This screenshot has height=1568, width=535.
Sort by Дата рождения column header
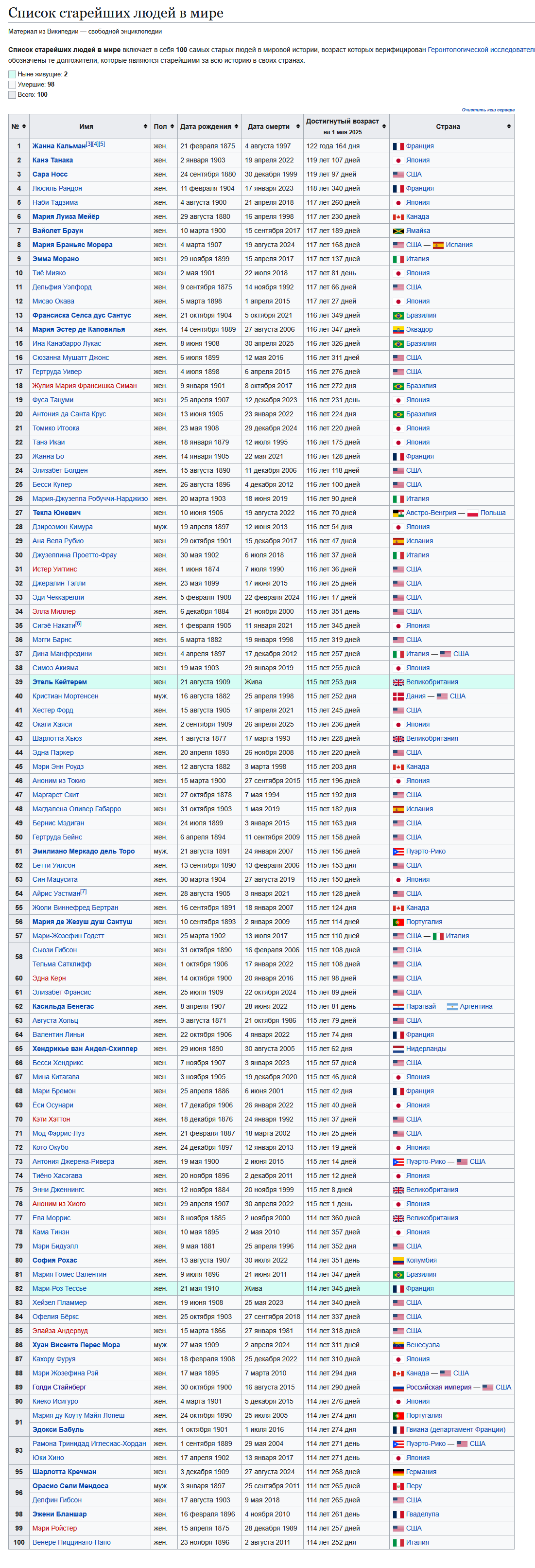pyautogui.click(x=209, y=126)
